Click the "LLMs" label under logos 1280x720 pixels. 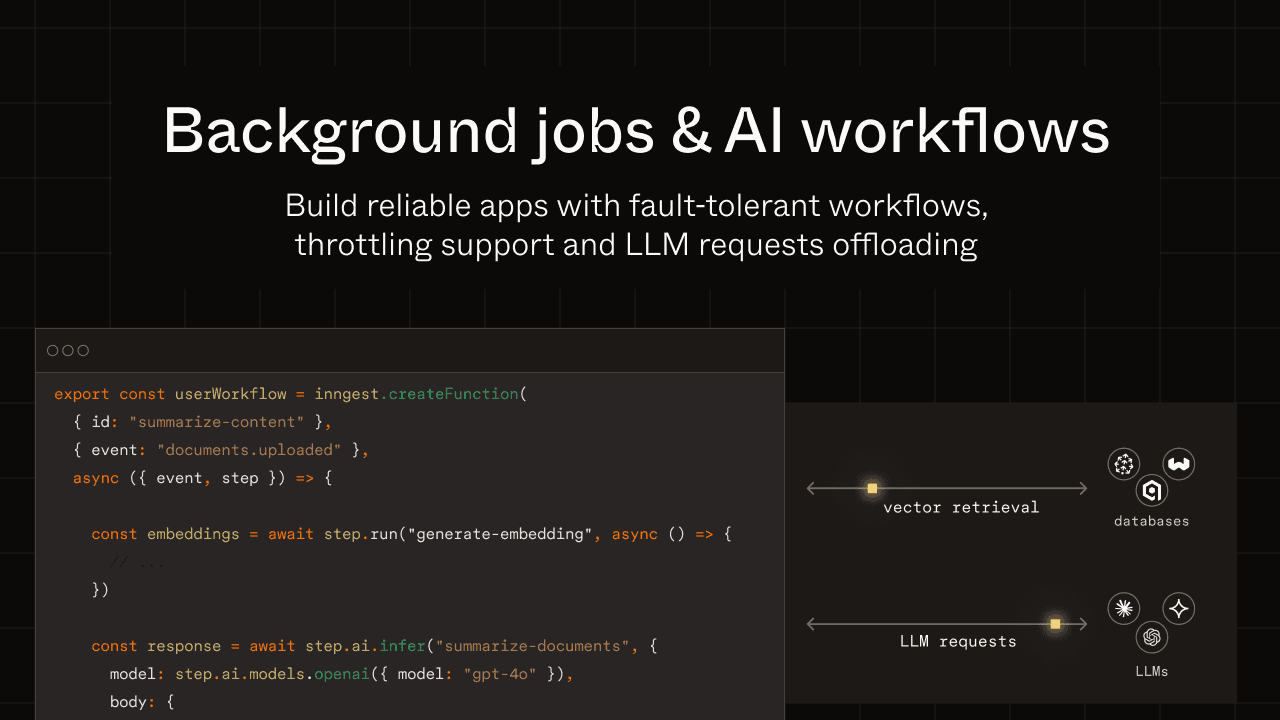pyautogui.click(x=1152, y=671)
